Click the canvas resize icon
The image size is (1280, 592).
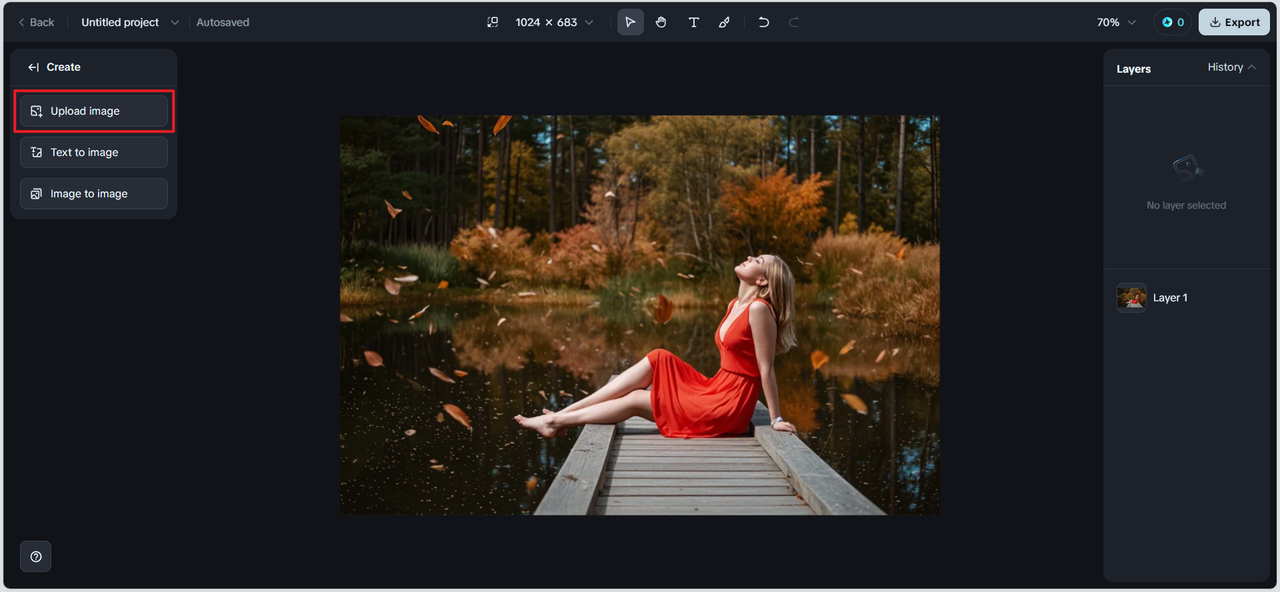(492, 22)
